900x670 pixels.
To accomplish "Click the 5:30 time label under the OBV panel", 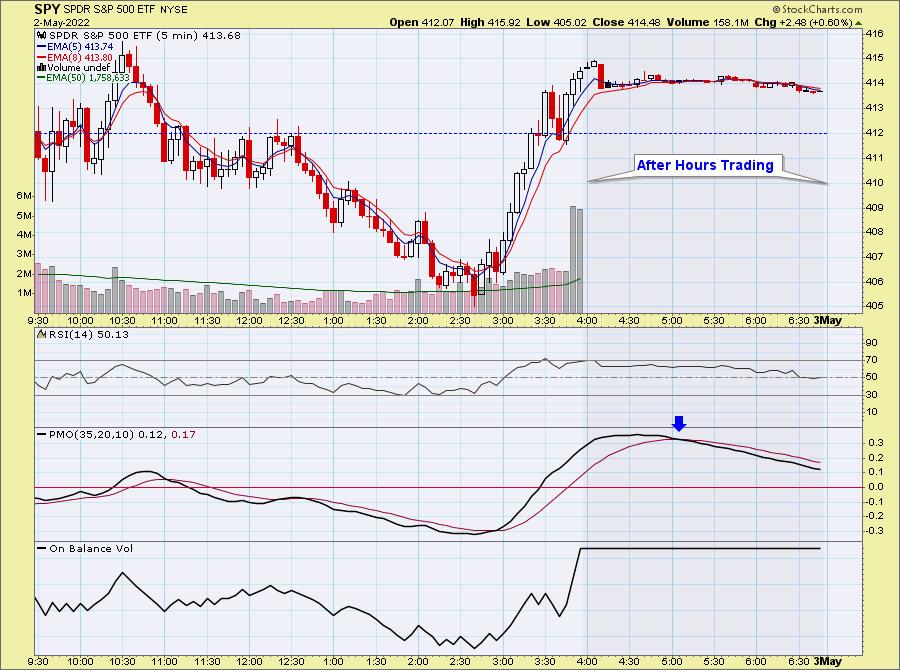I will [x=713, y=661].
